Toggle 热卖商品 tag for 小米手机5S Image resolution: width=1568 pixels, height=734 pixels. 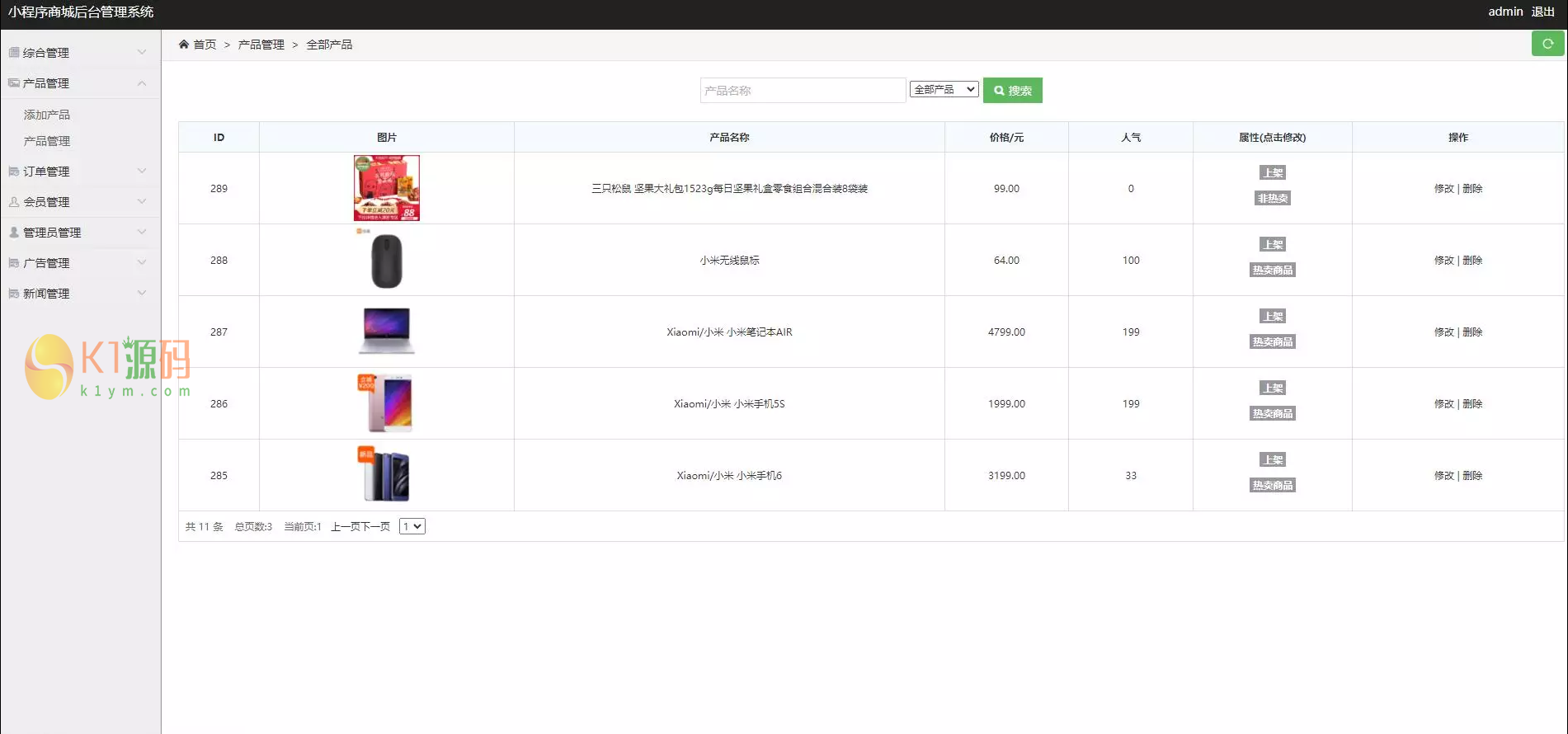click(1273, 414)
